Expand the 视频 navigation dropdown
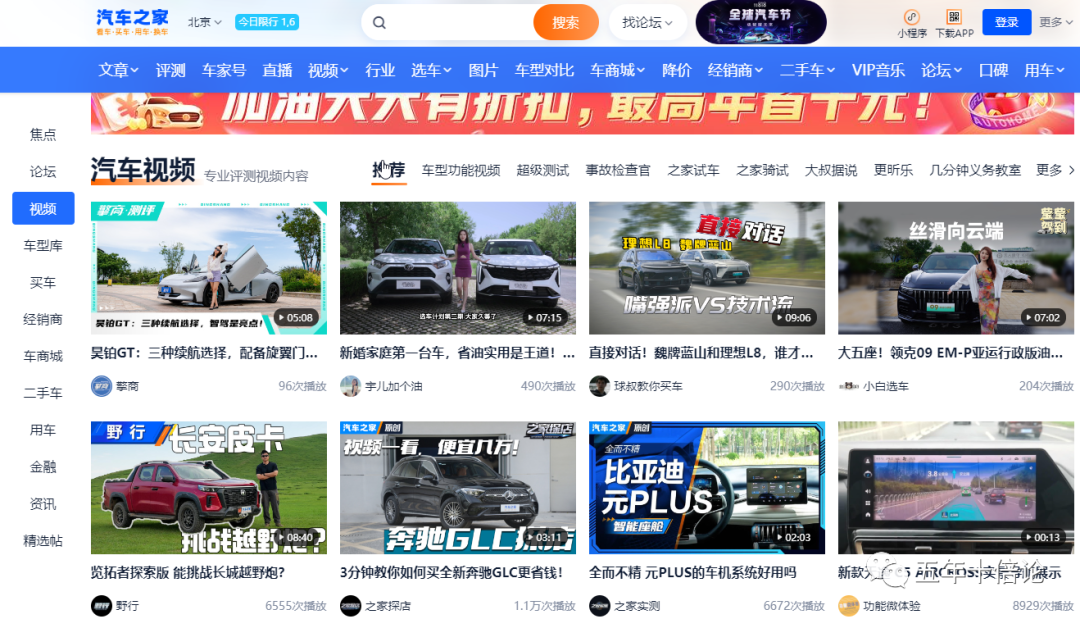Image resolution: width=1080 pixels, height=619 pixels. 328,70
